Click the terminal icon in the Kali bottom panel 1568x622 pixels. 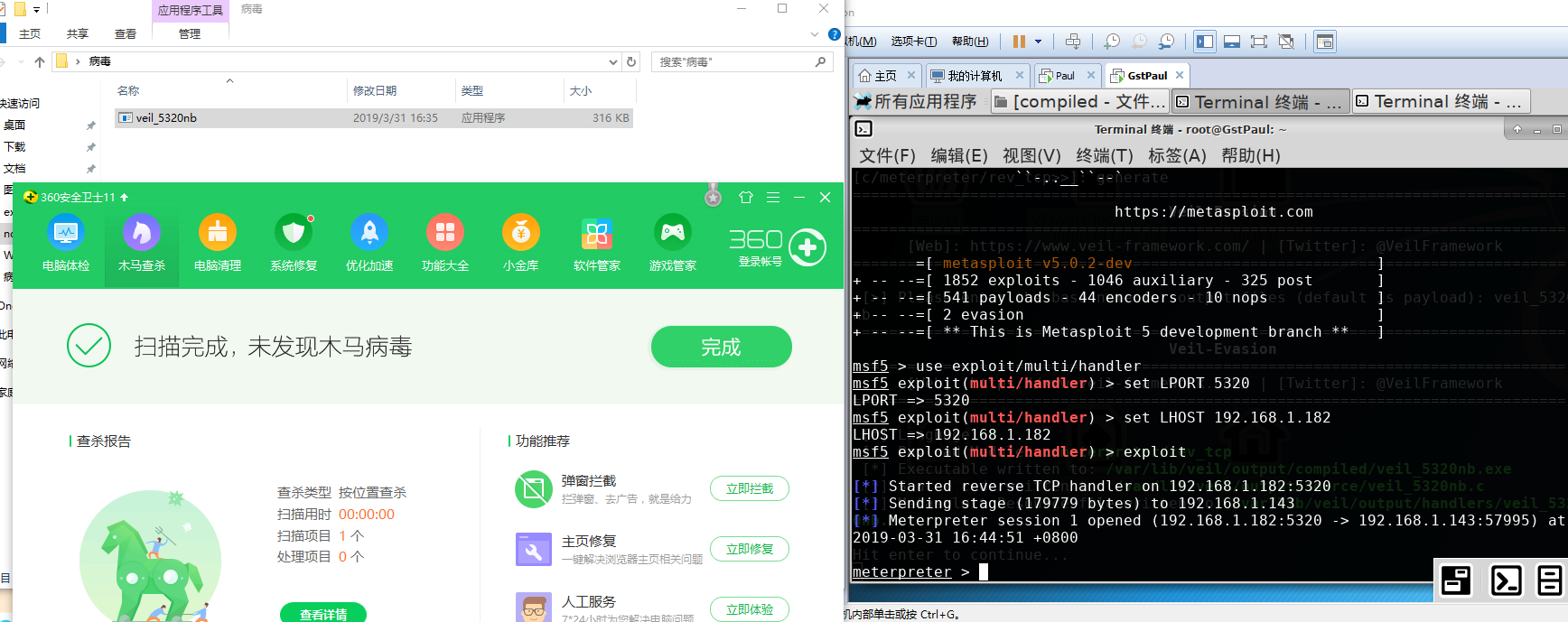pos(1506,580)
